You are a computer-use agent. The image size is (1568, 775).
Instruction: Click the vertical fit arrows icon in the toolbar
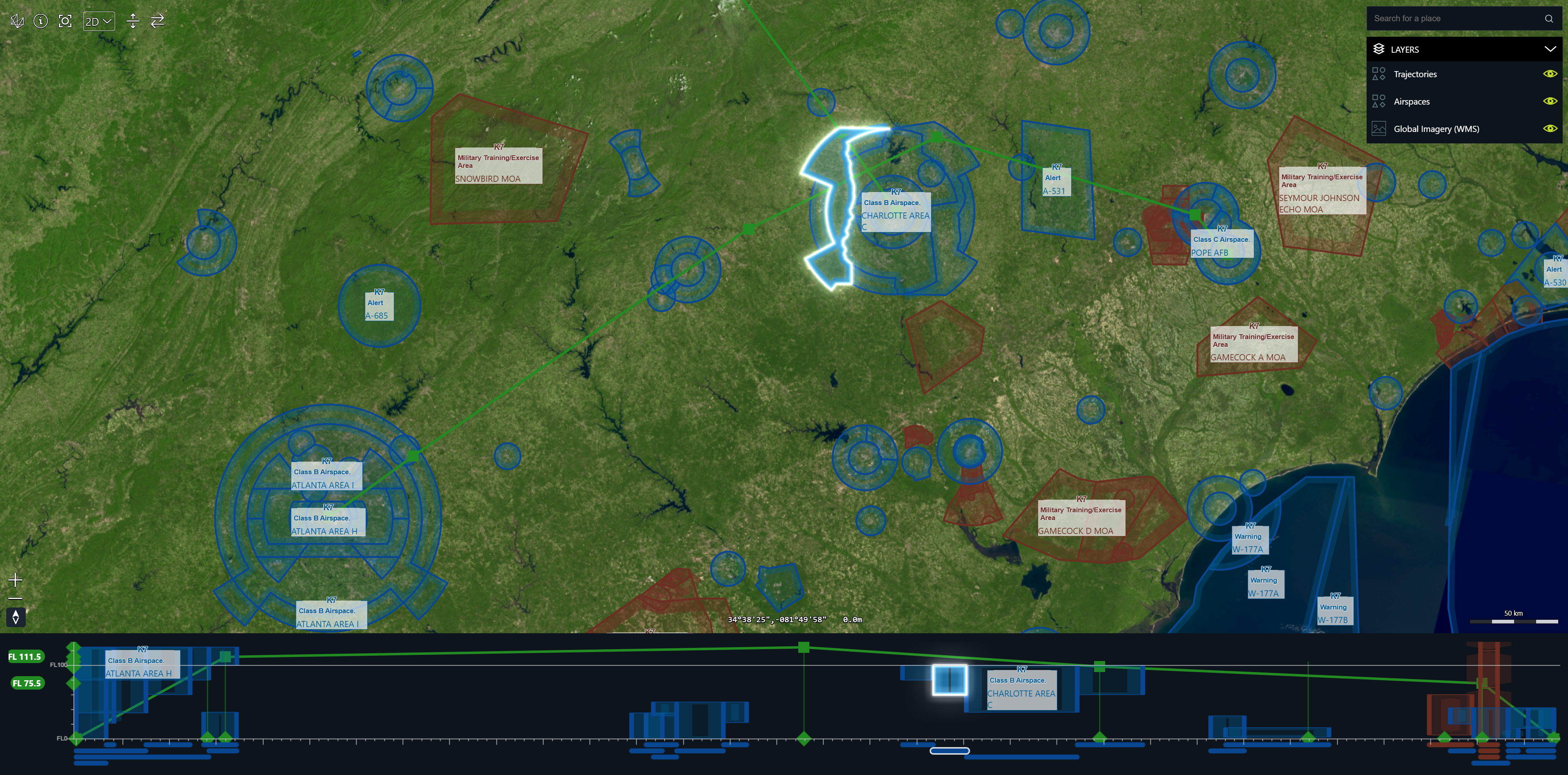click(x=133, y=21)
